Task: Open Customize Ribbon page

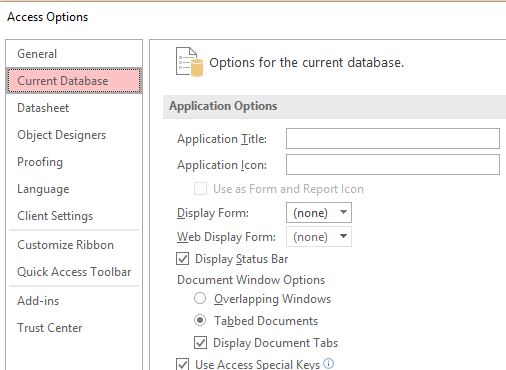Action: (x=74, y=245)
